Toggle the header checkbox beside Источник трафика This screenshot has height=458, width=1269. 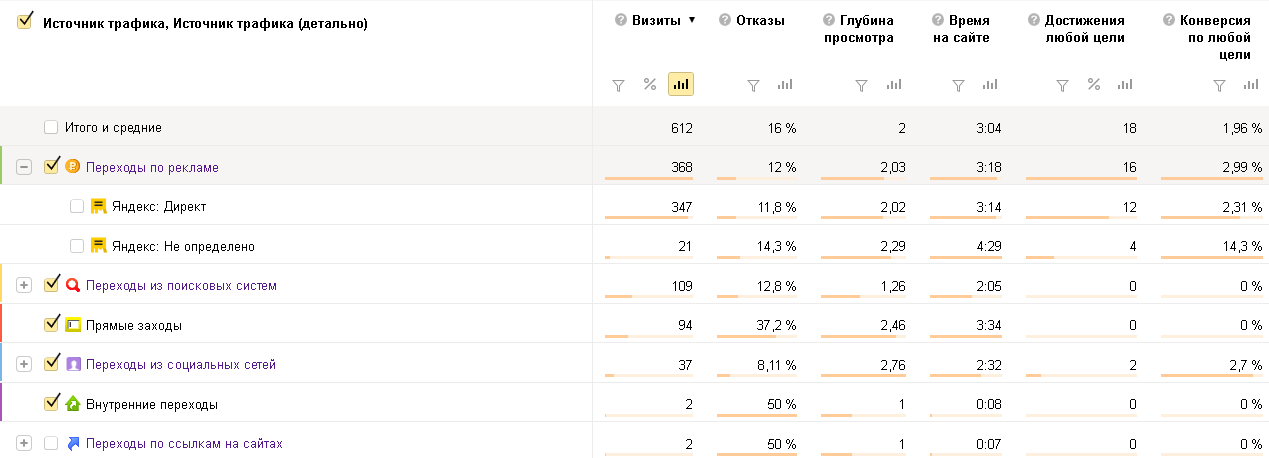click(x=26, y=21)
